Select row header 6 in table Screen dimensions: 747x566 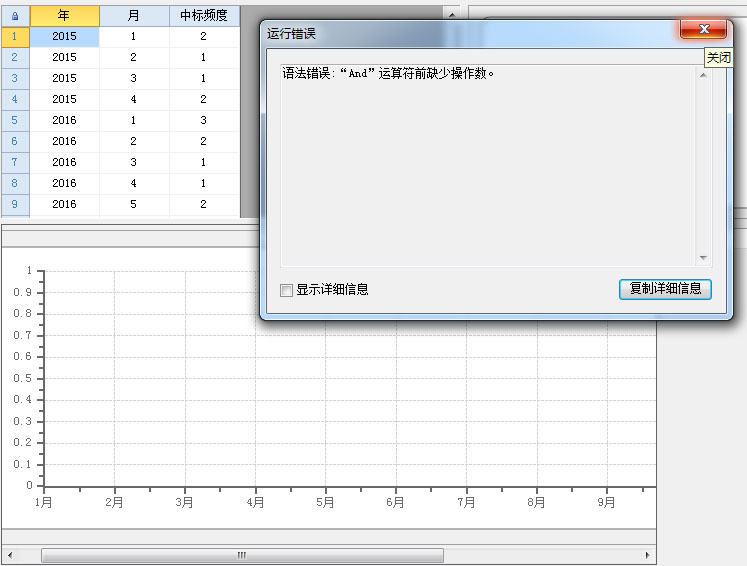15,142
